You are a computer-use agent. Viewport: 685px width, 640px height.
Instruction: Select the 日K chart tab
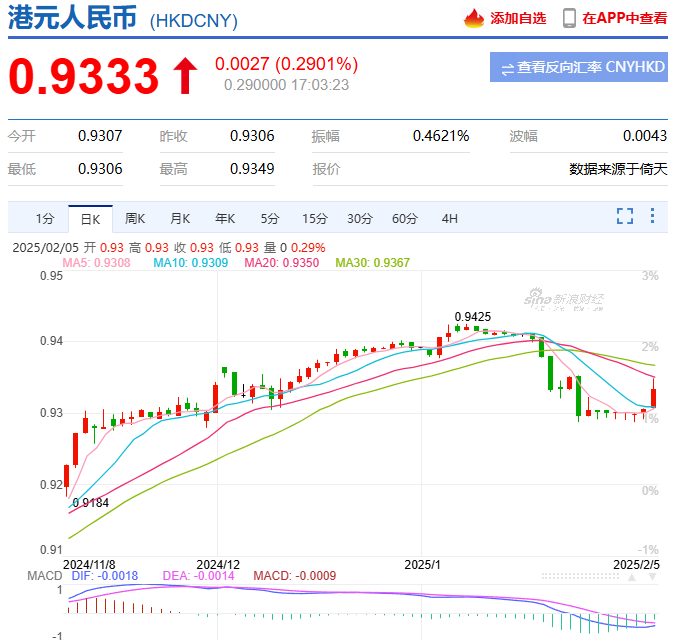click(x=90, y=219)
